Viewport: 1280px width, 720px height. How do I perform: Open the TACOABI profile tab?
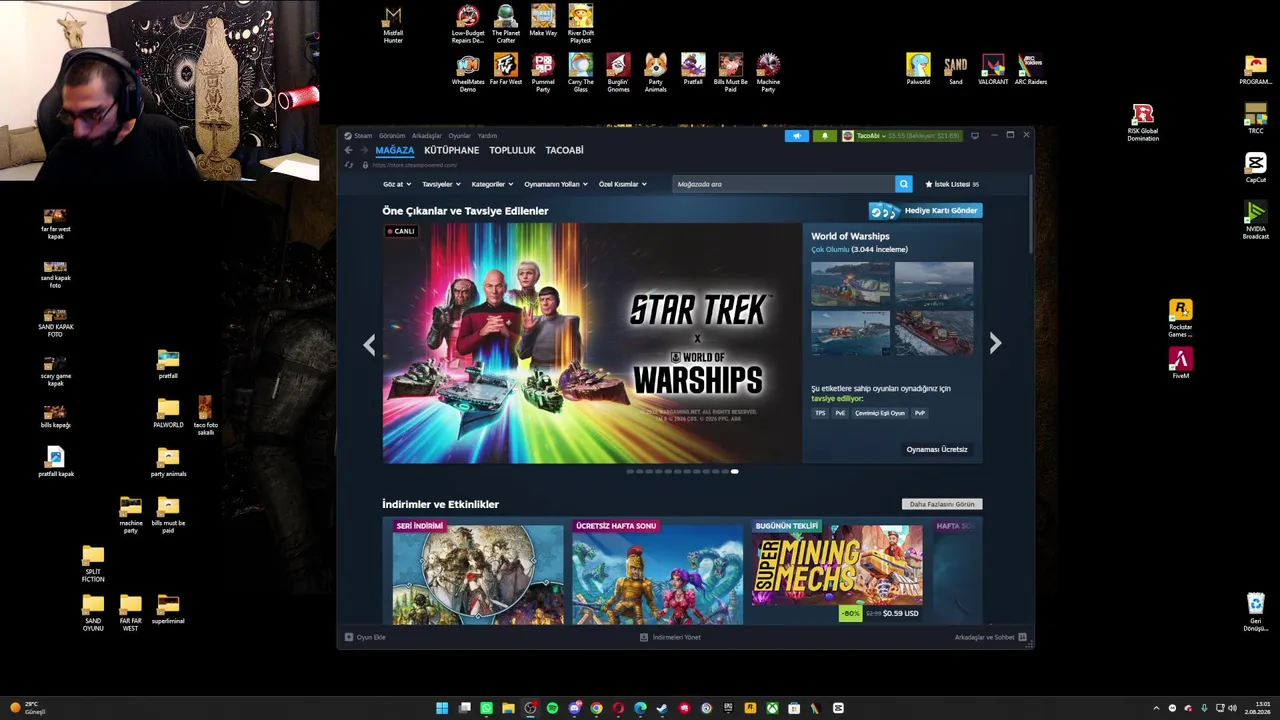coord(564,150)
